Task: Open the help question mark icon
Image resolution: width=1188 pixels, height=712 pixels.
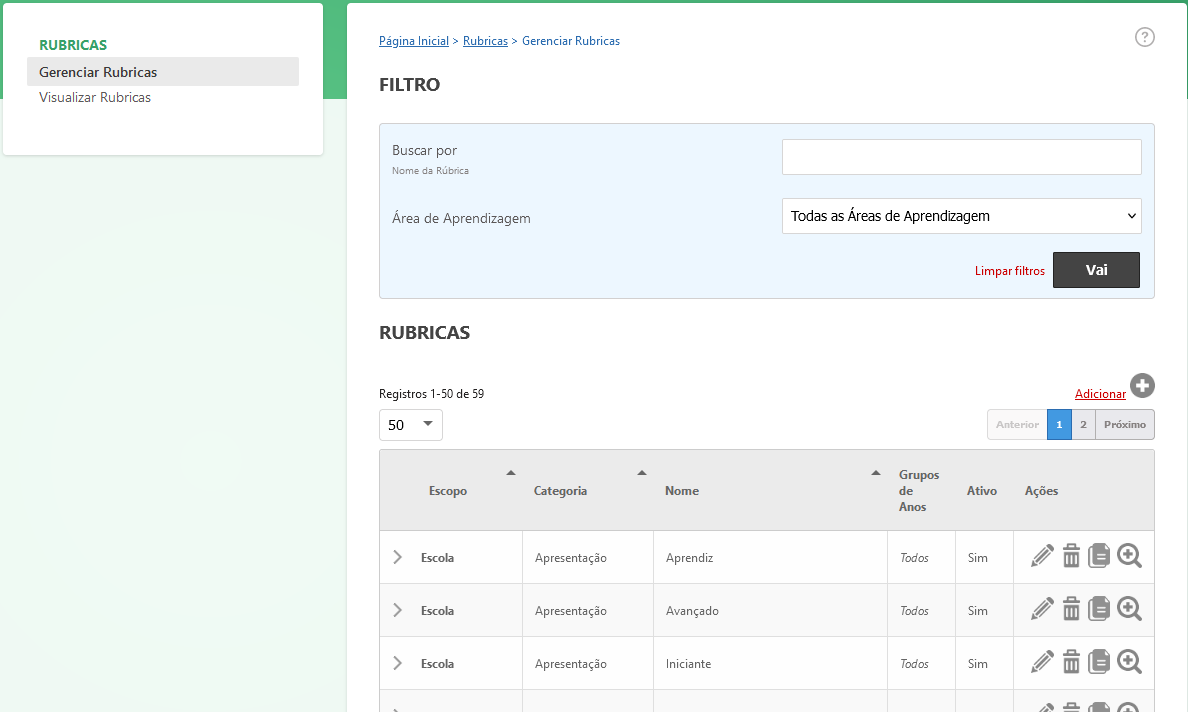Action: click(x=1144, y=37)
